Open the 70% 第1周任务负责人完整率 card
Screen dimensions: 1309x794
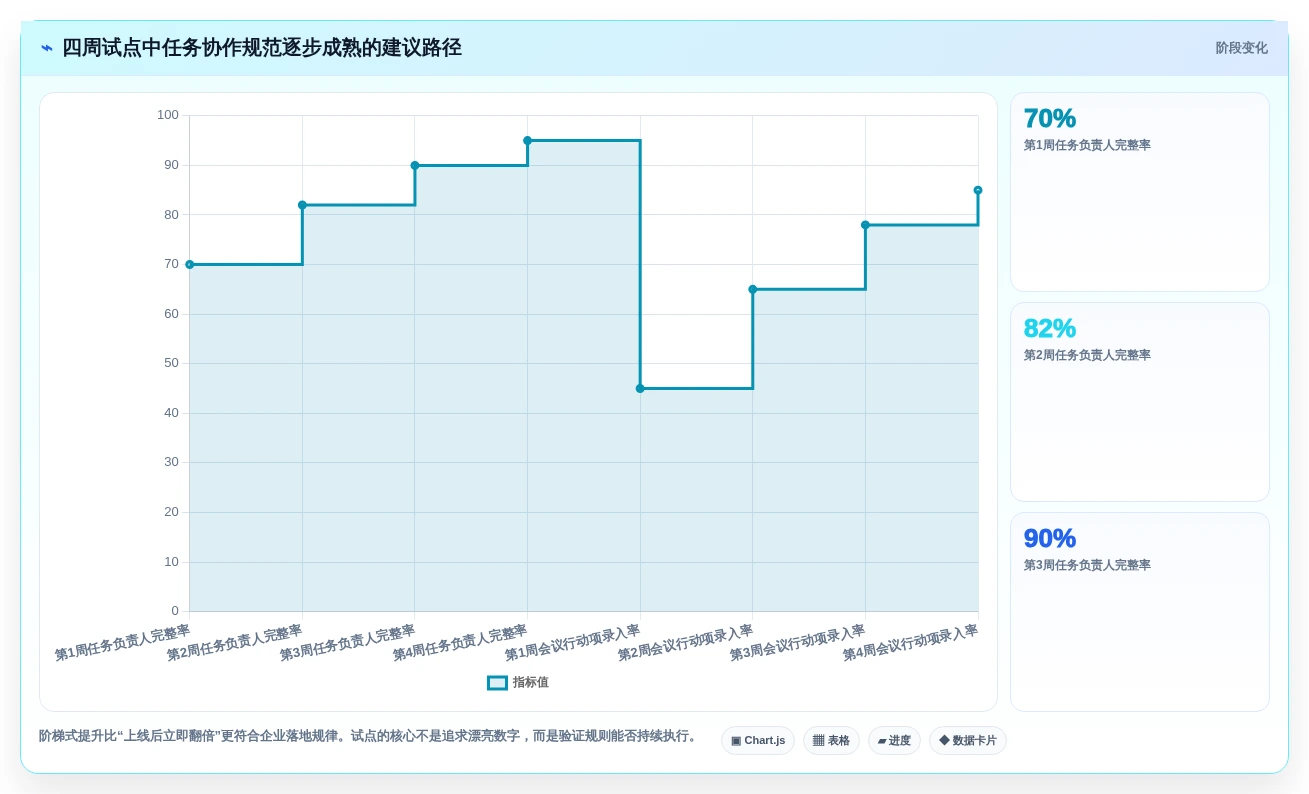pos(1140,192)
